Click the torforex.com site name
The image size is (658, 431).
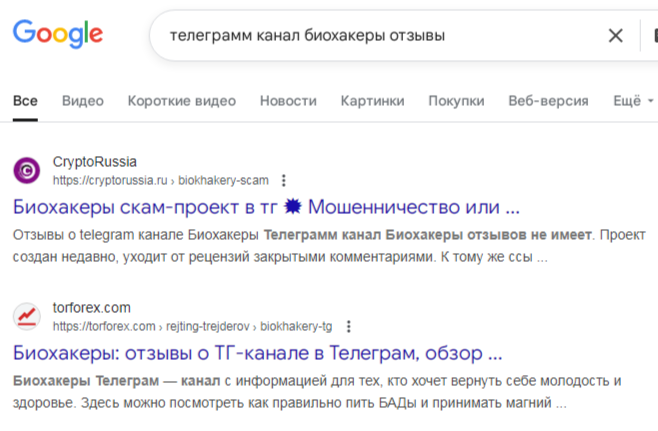[x=92, y=308]
